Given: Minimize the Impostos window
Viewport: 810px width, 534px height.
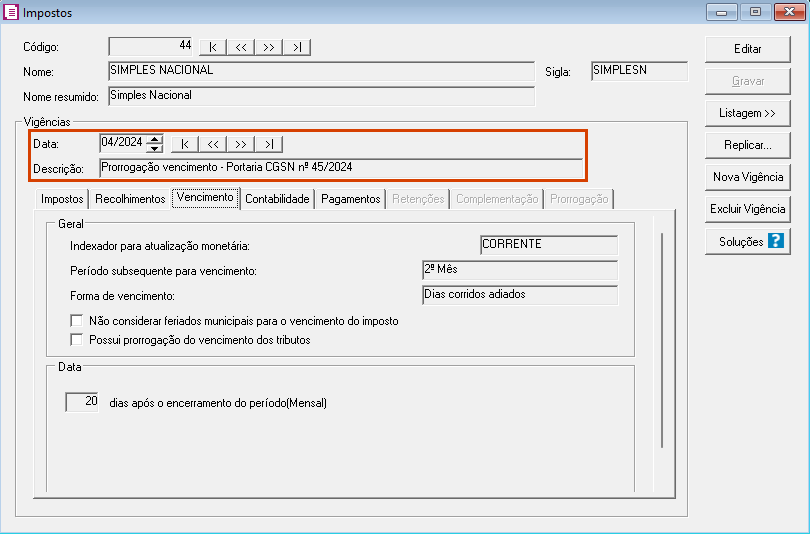Looking at the screenshot, I should click(x=722, y=12).
